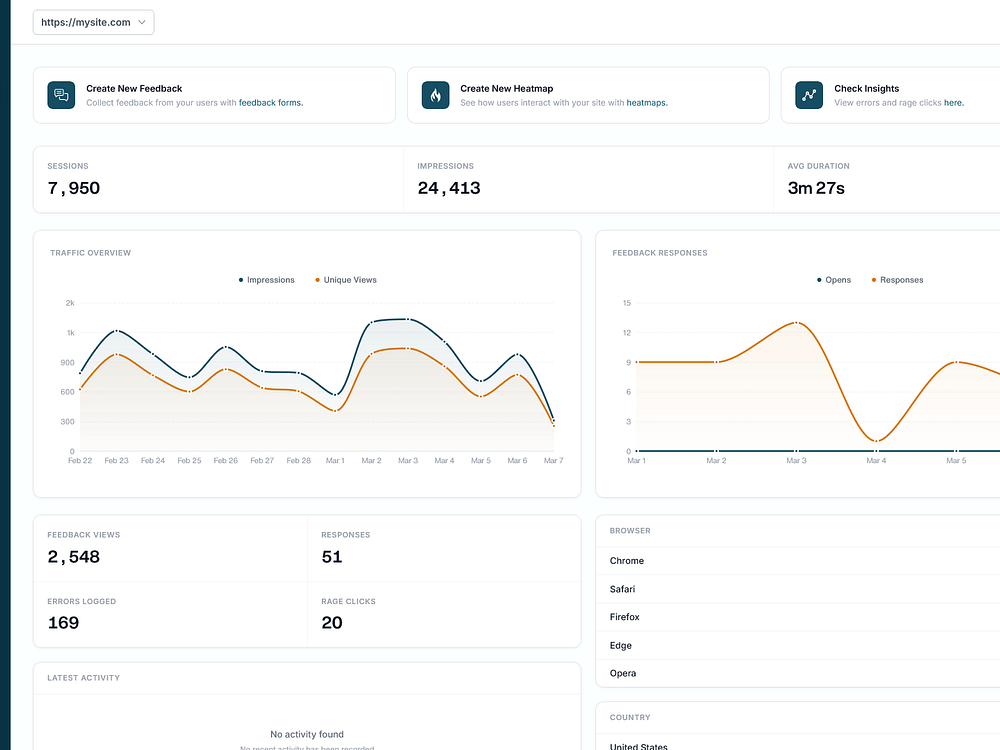Toggle the Impressions legend series
Screen dimensions: 1000x750
[267, 280]
